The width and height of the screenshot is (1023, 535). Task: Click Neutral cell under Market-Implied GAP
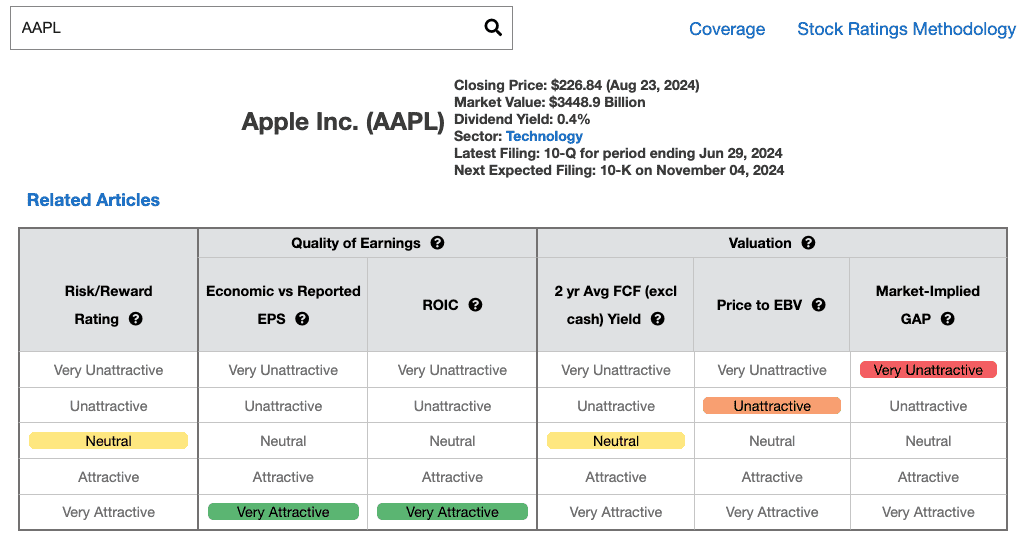(x=928, y=441)
